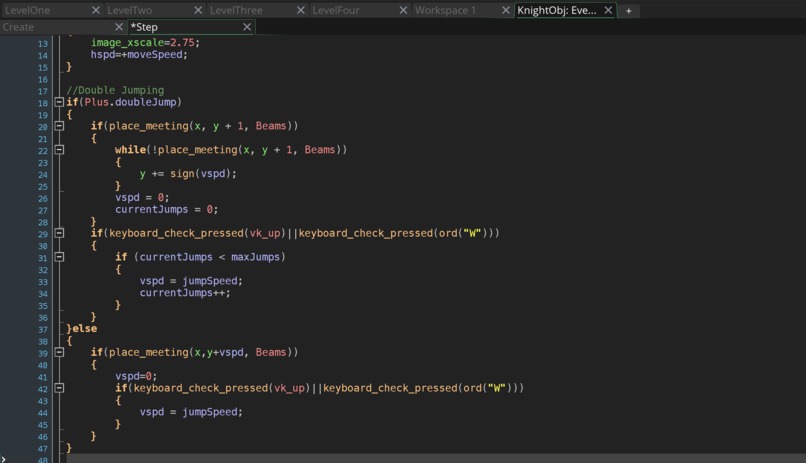
Task: Click the arrow icon at bottom-left corner
Action: 4,459
